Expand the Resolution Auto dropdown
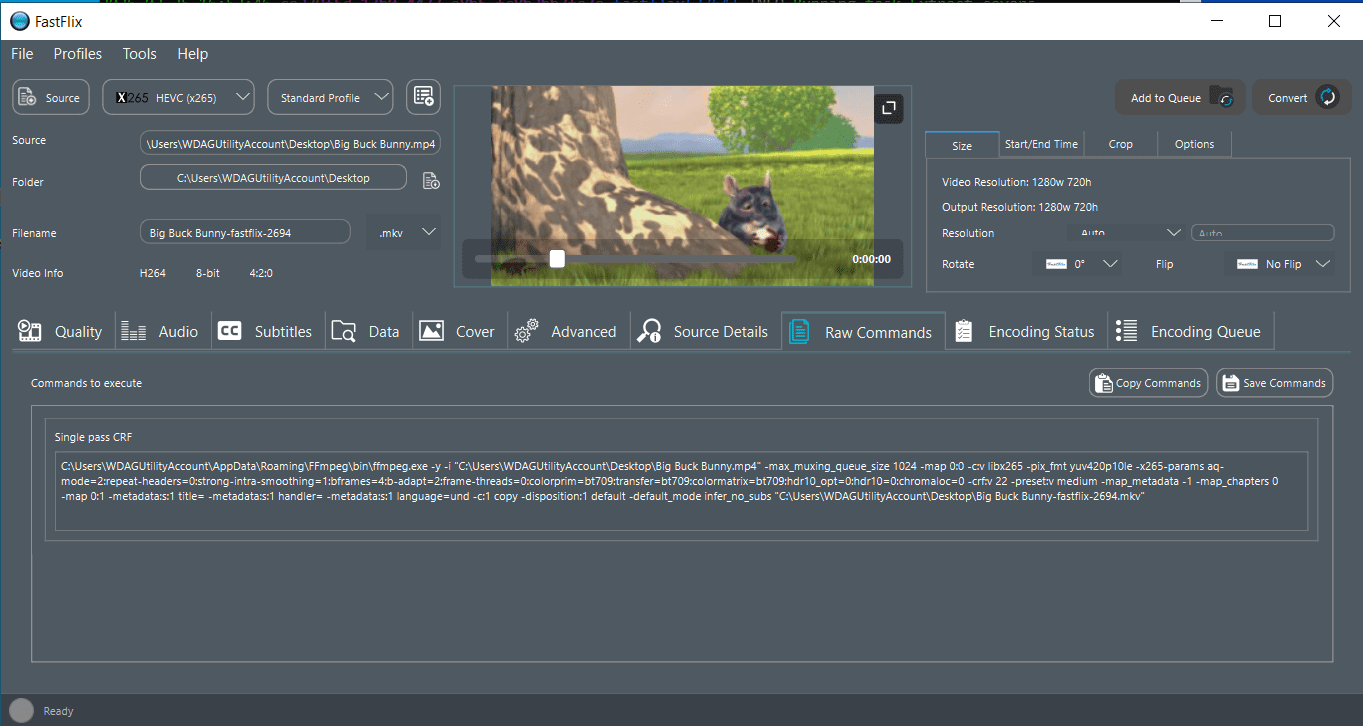The width and height of the screenshot is (1363, 726). pos(1129,233)
